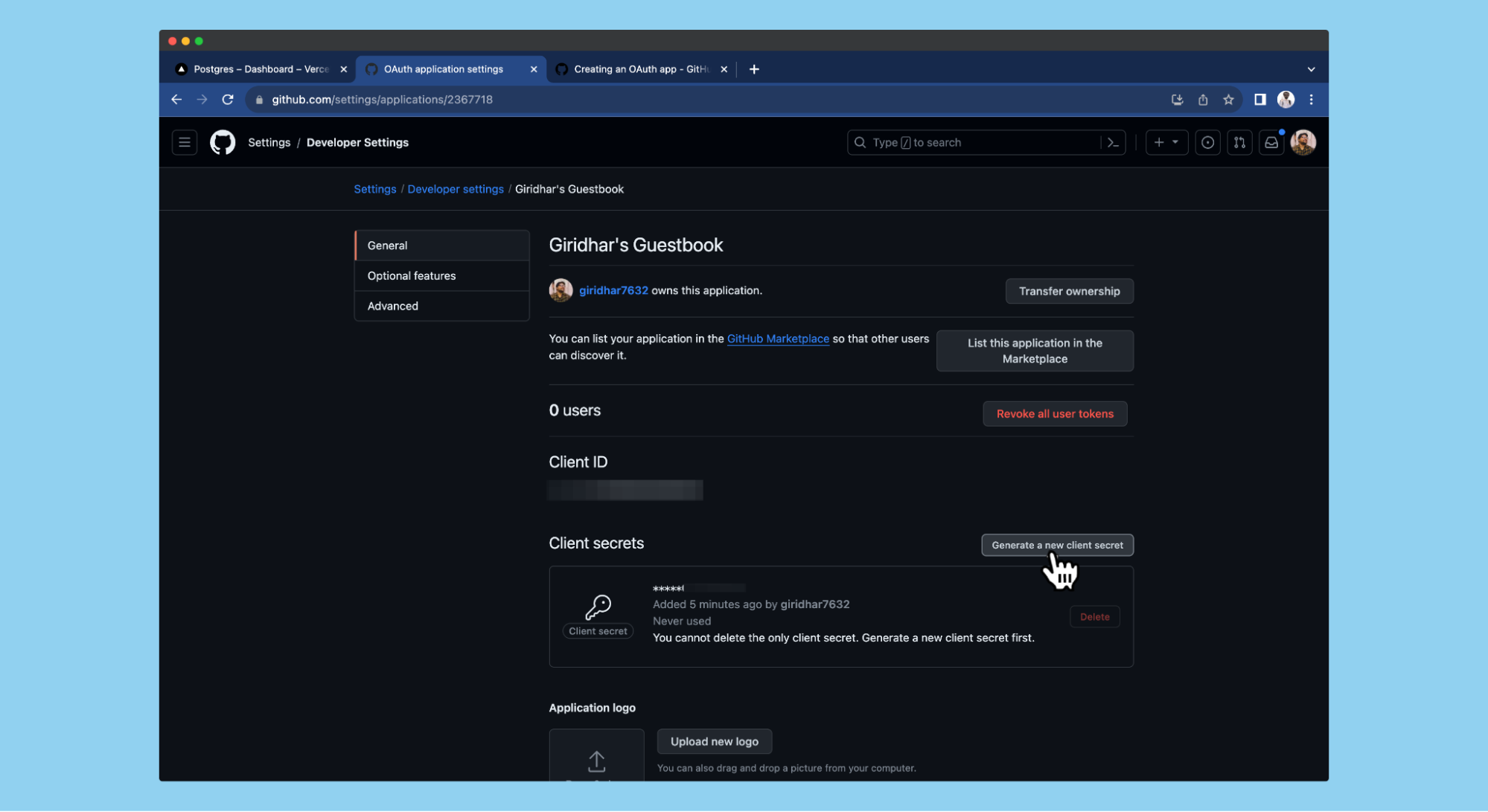Expand the tab list chevron in the browser
This screenshot has width=1488, height=812.
pyautogui.click(x=1311, y=69)
